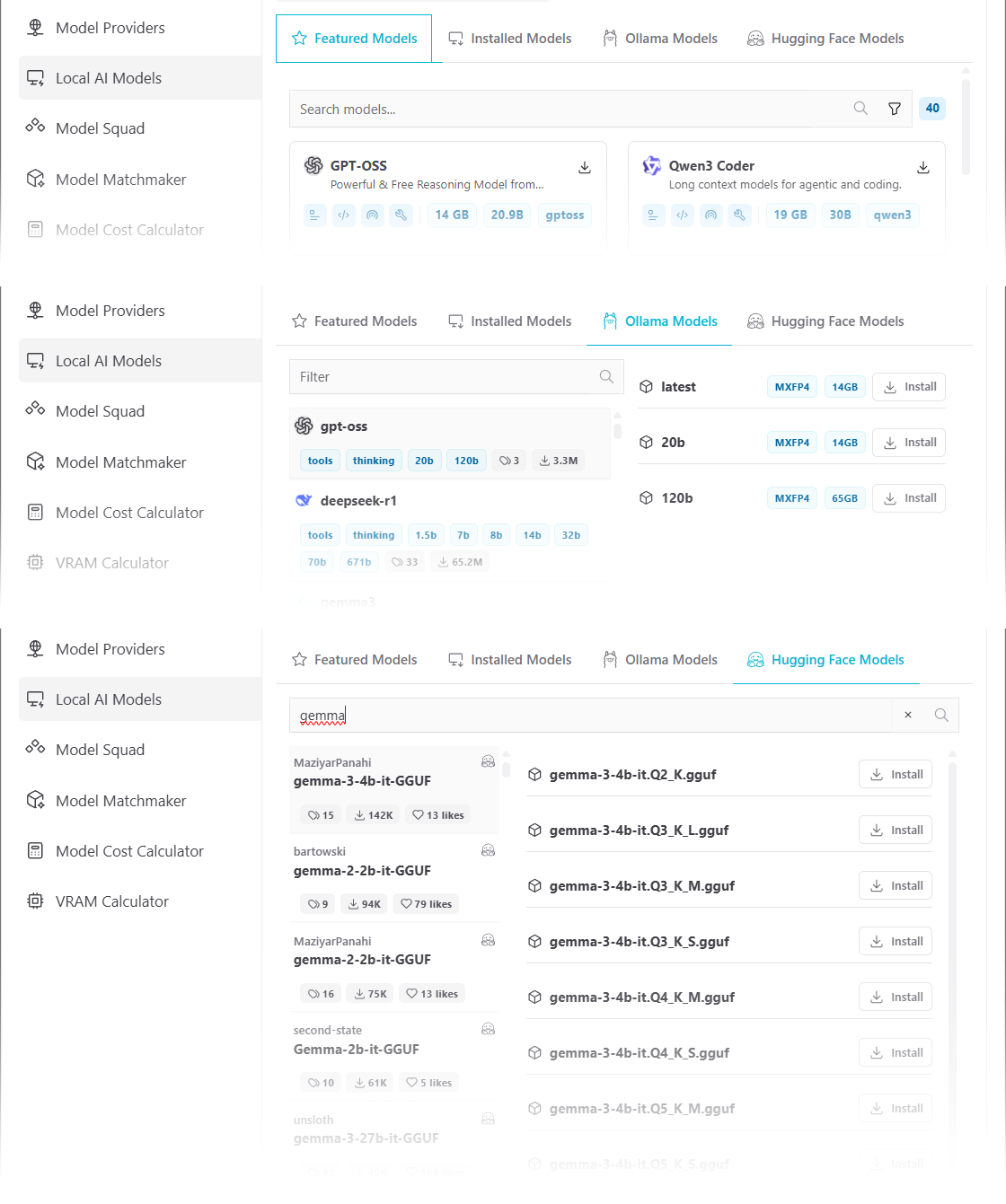Install gemma-3-4b-it.Q4_K_M.gguf file
The image size is (1006, 1204).
pos(896,997)
